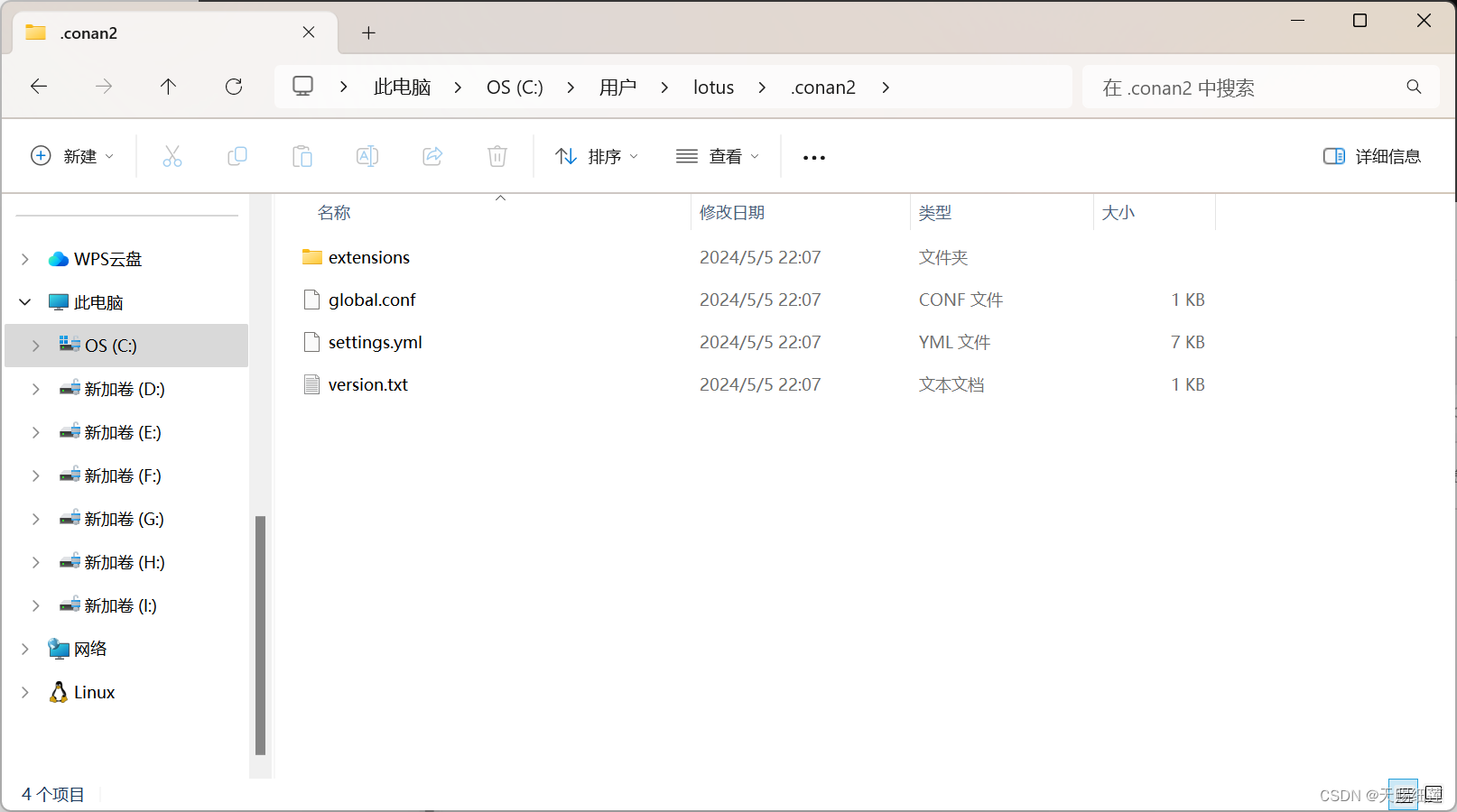Click the navigation pane scrollbar
This screenshot has width=1457, height=812.
(260, 635)
